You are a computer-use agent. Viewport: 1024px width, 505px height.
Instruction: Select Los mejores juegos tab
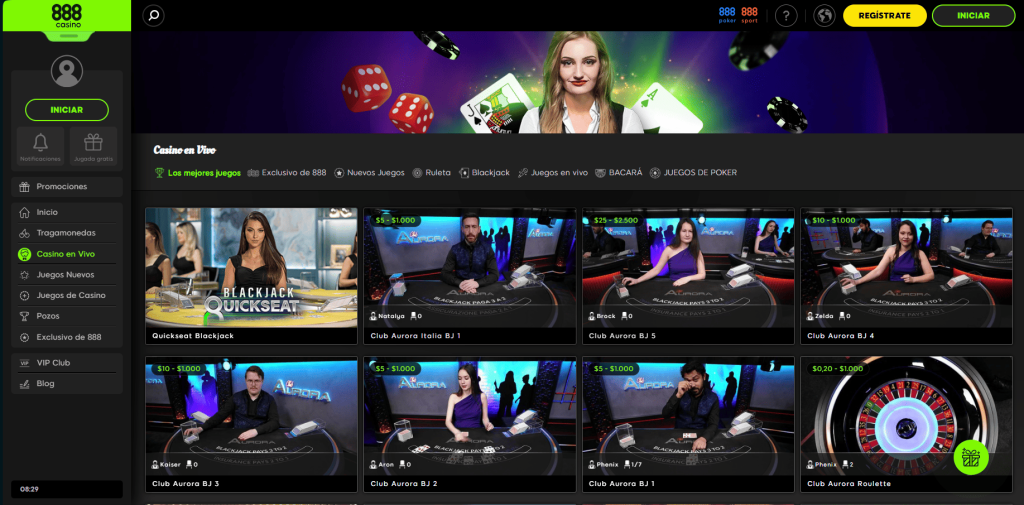198,173
